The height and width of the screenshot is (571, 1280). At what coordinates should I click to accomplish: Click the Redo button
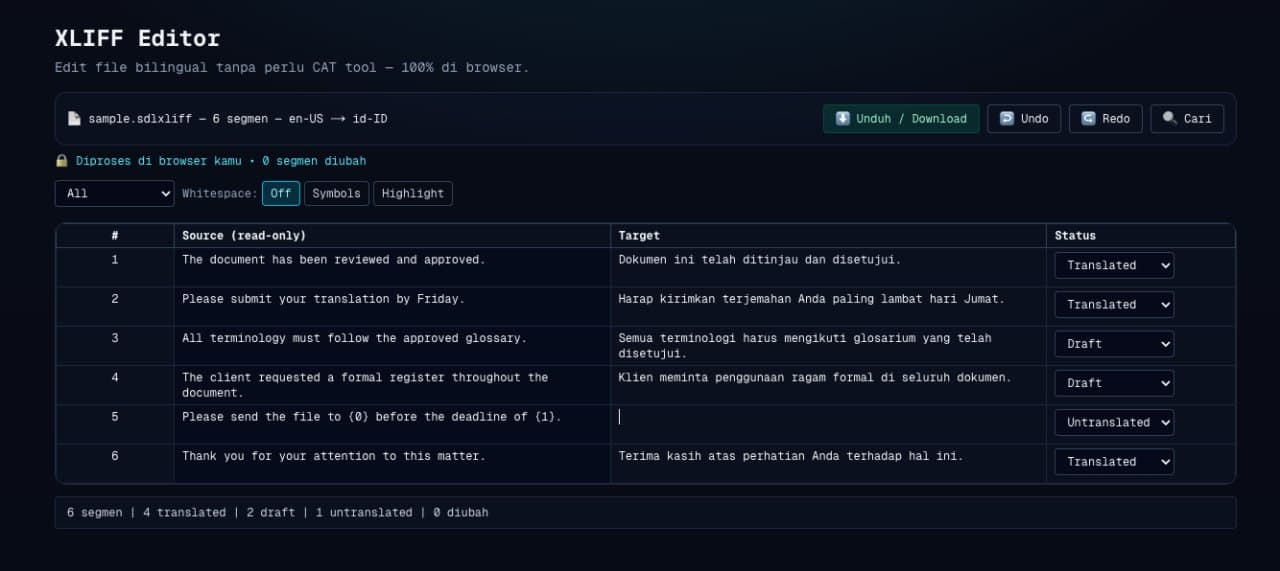(1105, 119)
